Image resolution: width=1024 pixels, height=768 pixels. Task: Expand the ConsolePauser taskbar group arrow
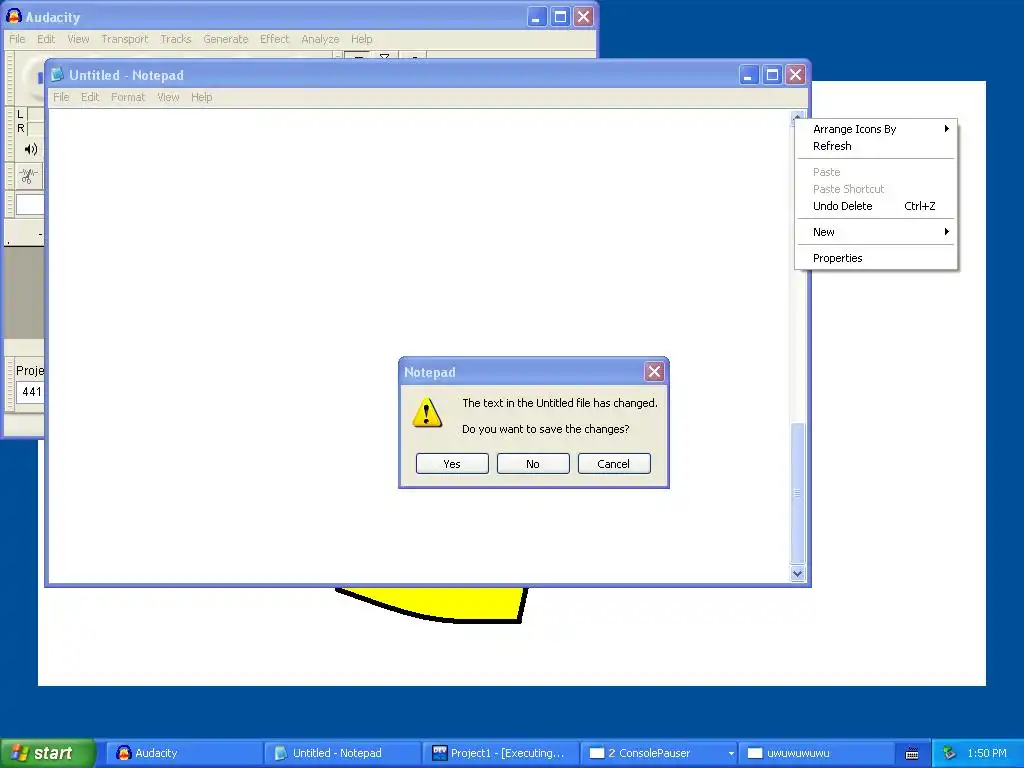click(x=731, y=754)
